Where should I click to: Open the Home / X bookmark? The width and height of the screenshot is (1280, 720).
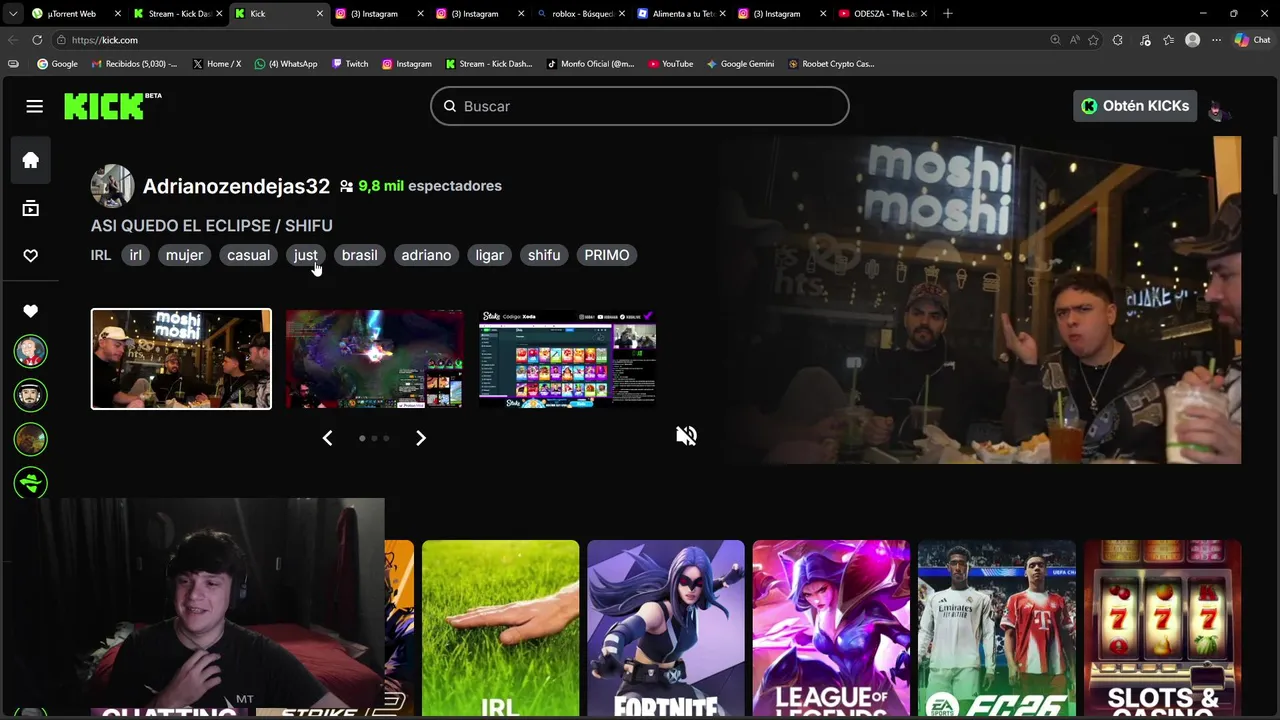tap(216, 64)
